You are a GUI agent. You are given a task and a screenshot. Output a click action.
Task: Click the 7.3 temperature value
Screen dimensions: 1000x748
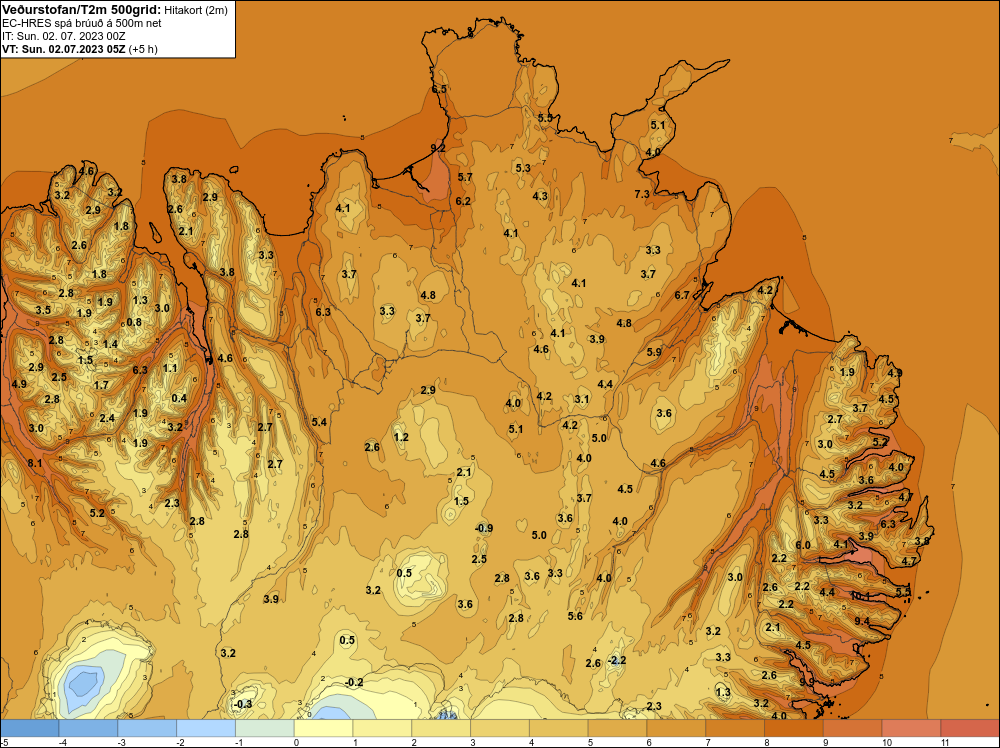pos(642,194)
